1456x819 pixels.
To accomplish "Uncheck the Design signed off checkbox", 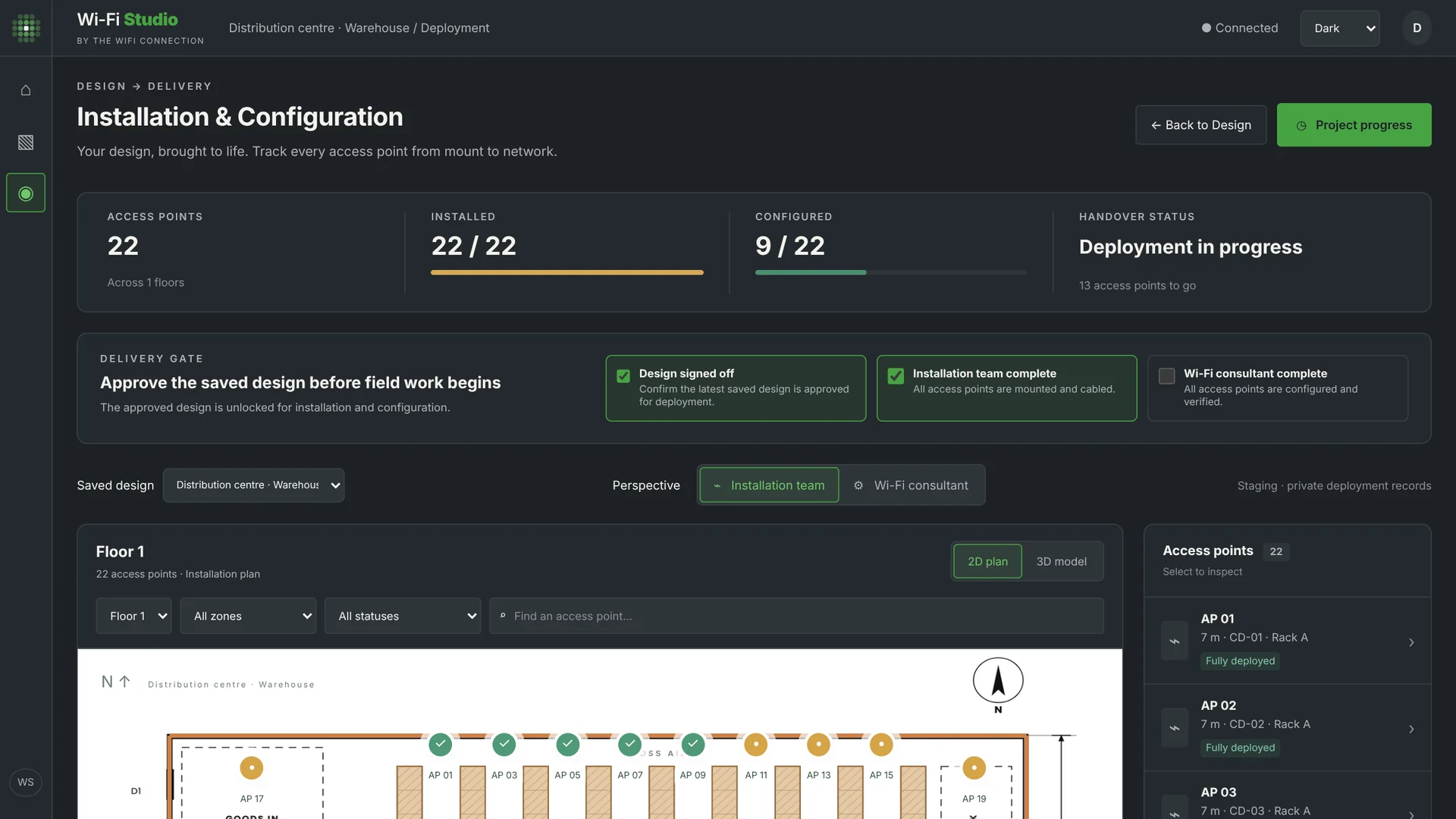I will tap(623, 376).
